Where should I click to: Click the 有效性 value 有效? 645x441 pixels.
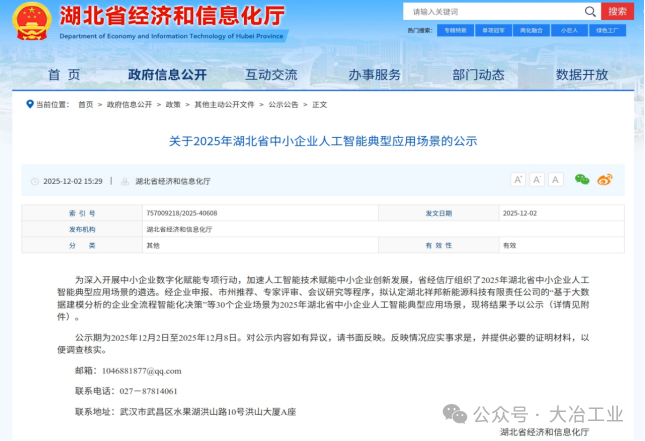(509, 246)
